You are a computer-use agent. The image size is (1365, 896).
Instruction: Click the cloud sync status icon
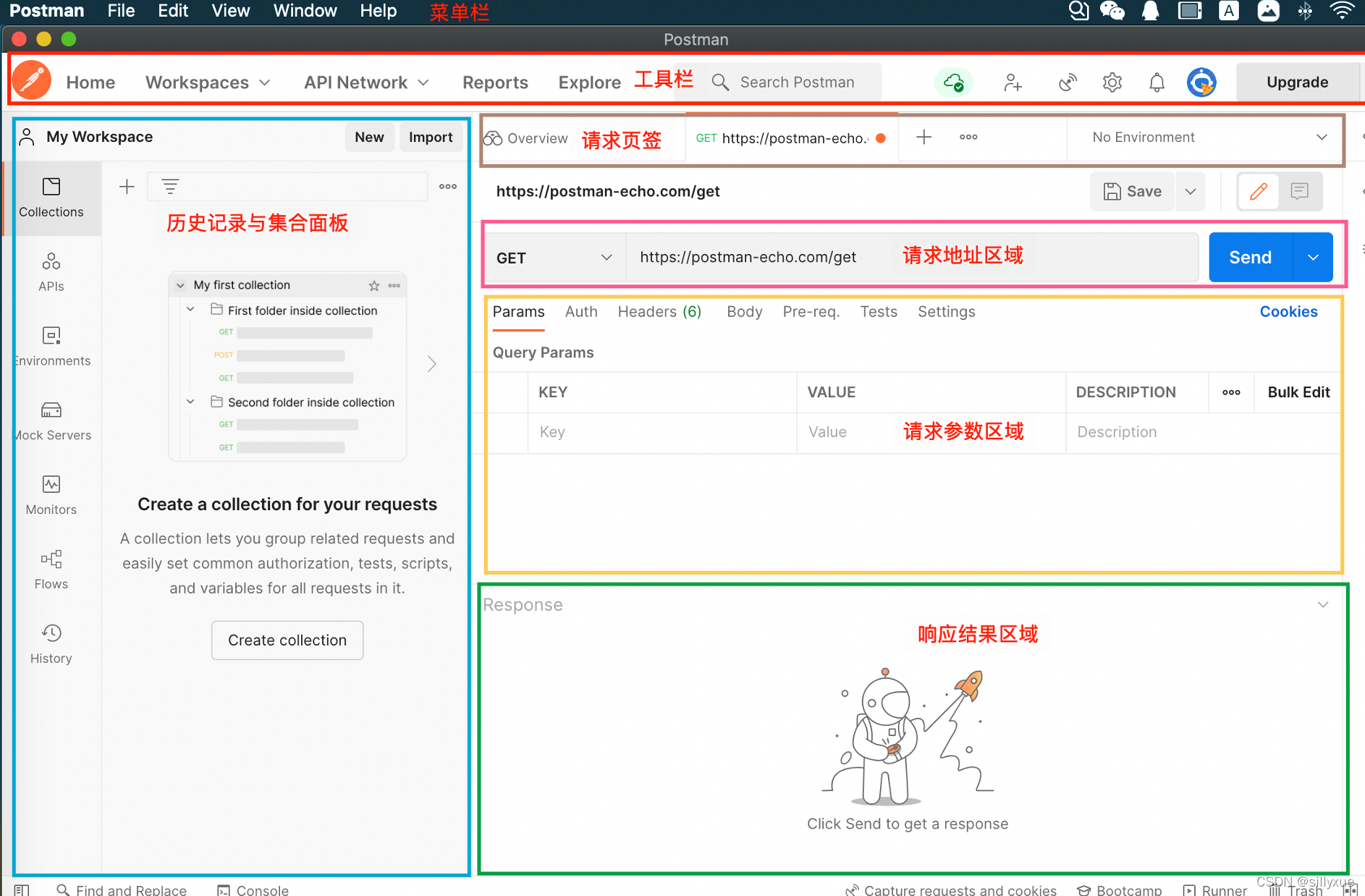[x=954, y=83]
